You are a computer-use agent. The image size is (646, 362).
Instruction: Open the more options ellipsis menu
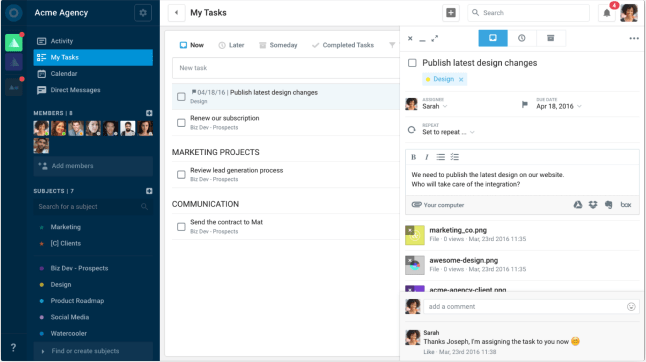(x=634, y=39)
